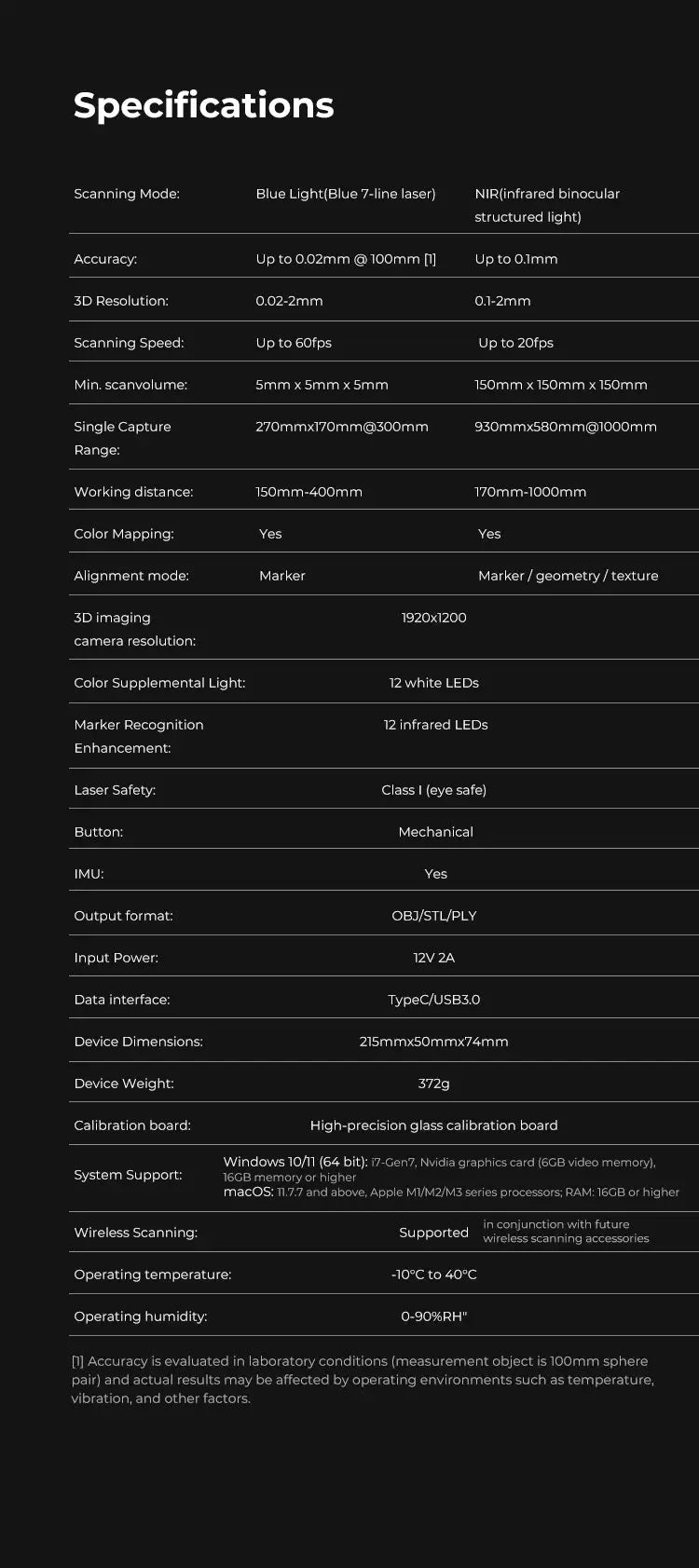Select the Scanning Speed label
This screenshot has width=699, height=1568.
coord(129,343)
